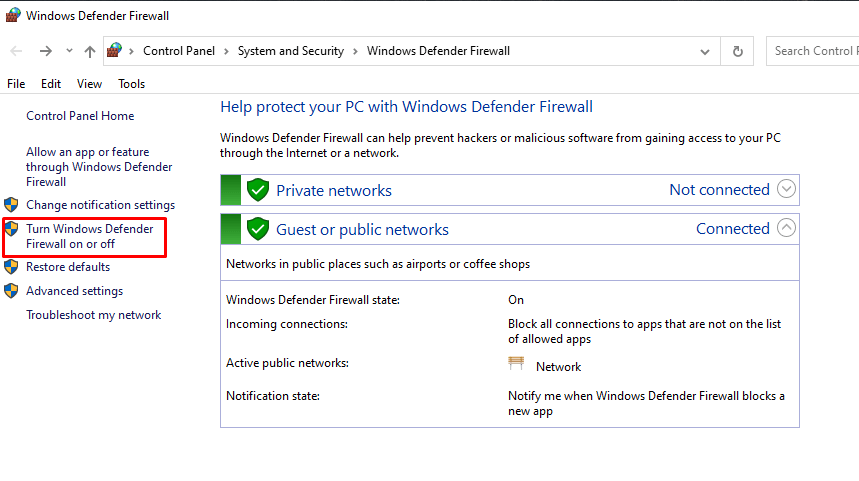Click the green shield beside Guest or public networks

tap(258, 229)
